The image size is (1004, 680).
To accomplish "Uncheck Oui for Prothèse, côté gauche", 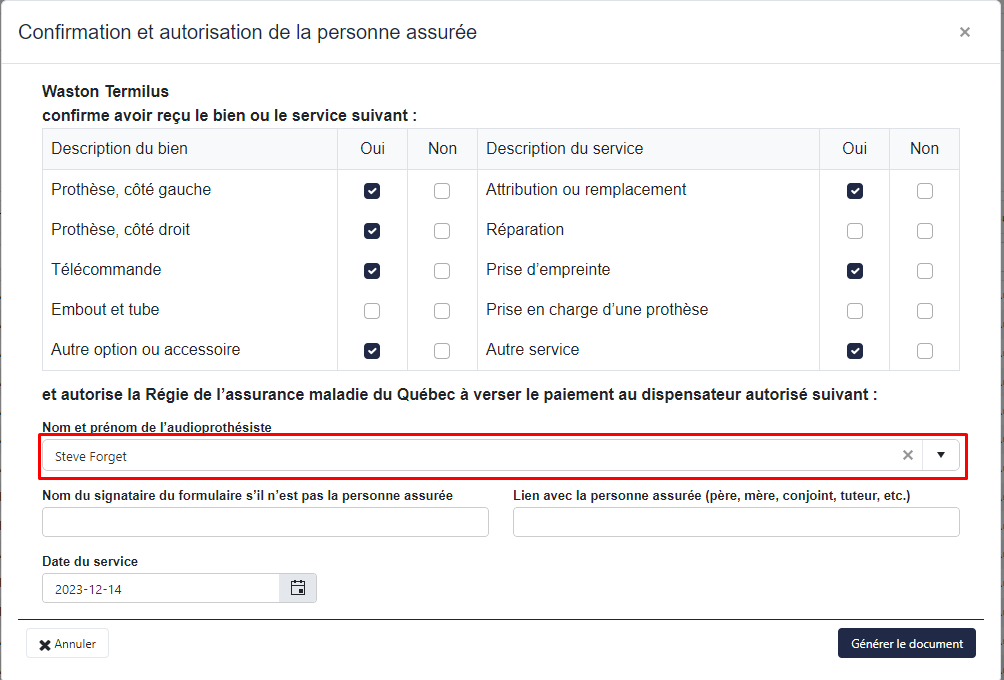I will (x=372, y=191).
